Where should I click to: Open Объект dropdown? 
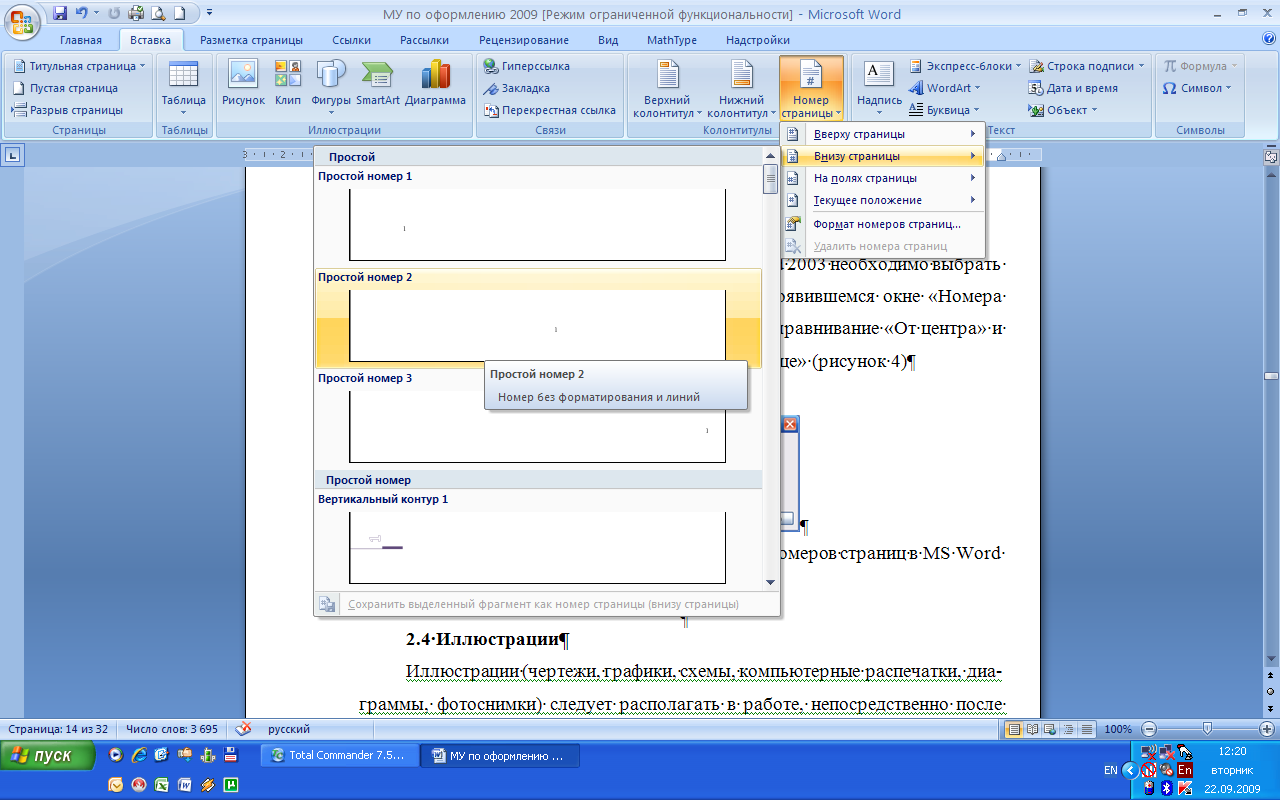point(1063,110)
